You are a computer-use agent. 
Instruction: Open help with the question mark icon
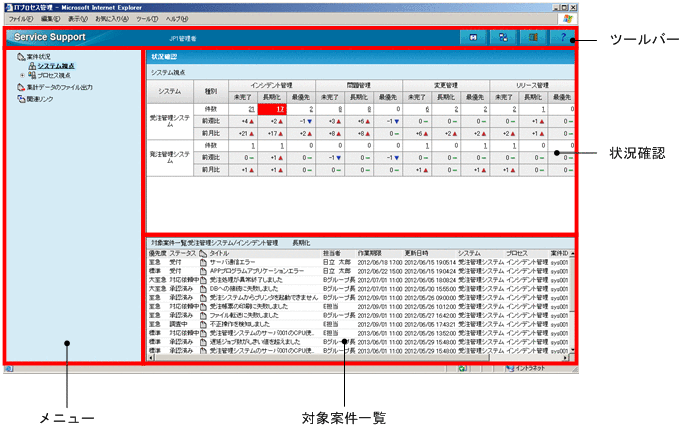563,37
